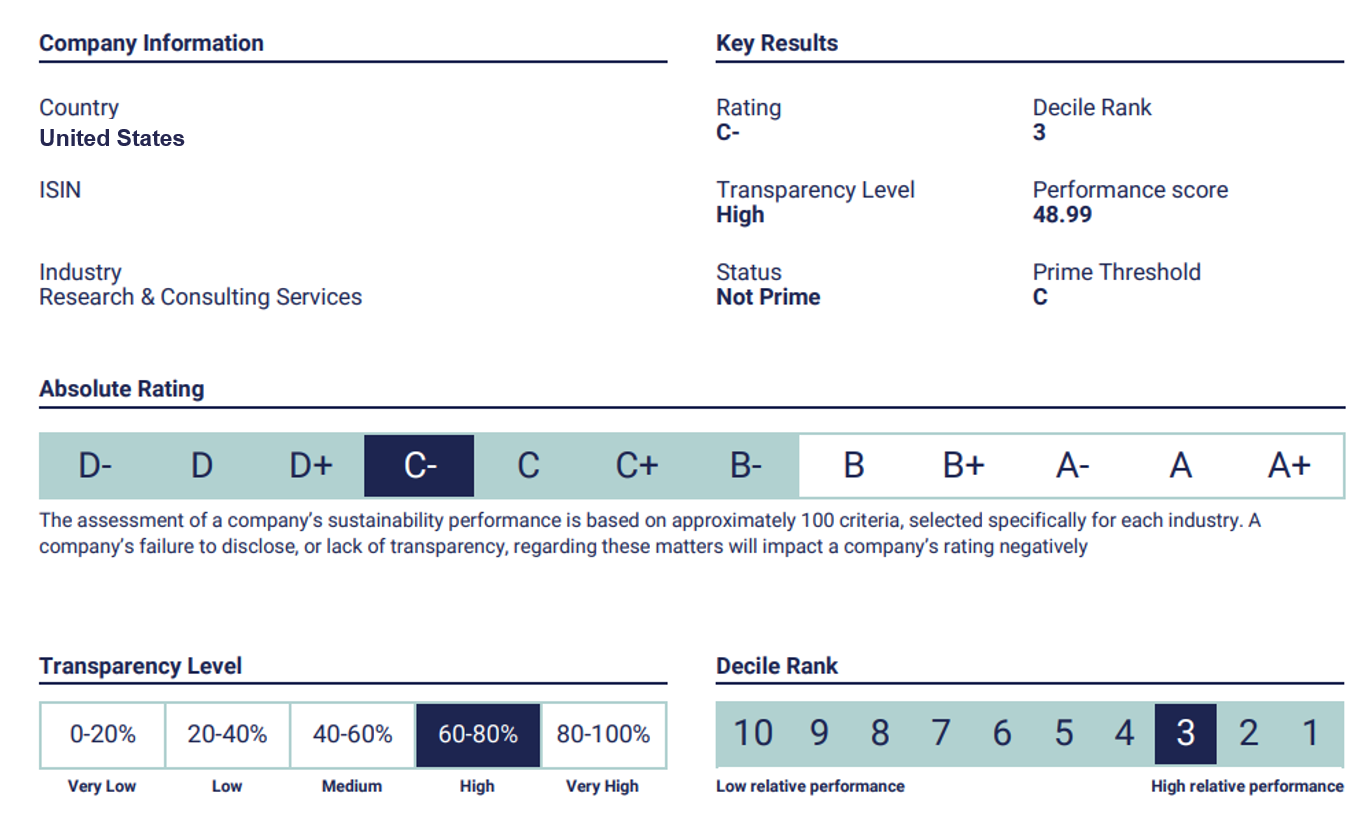Click the C+ rating cell

636,466
